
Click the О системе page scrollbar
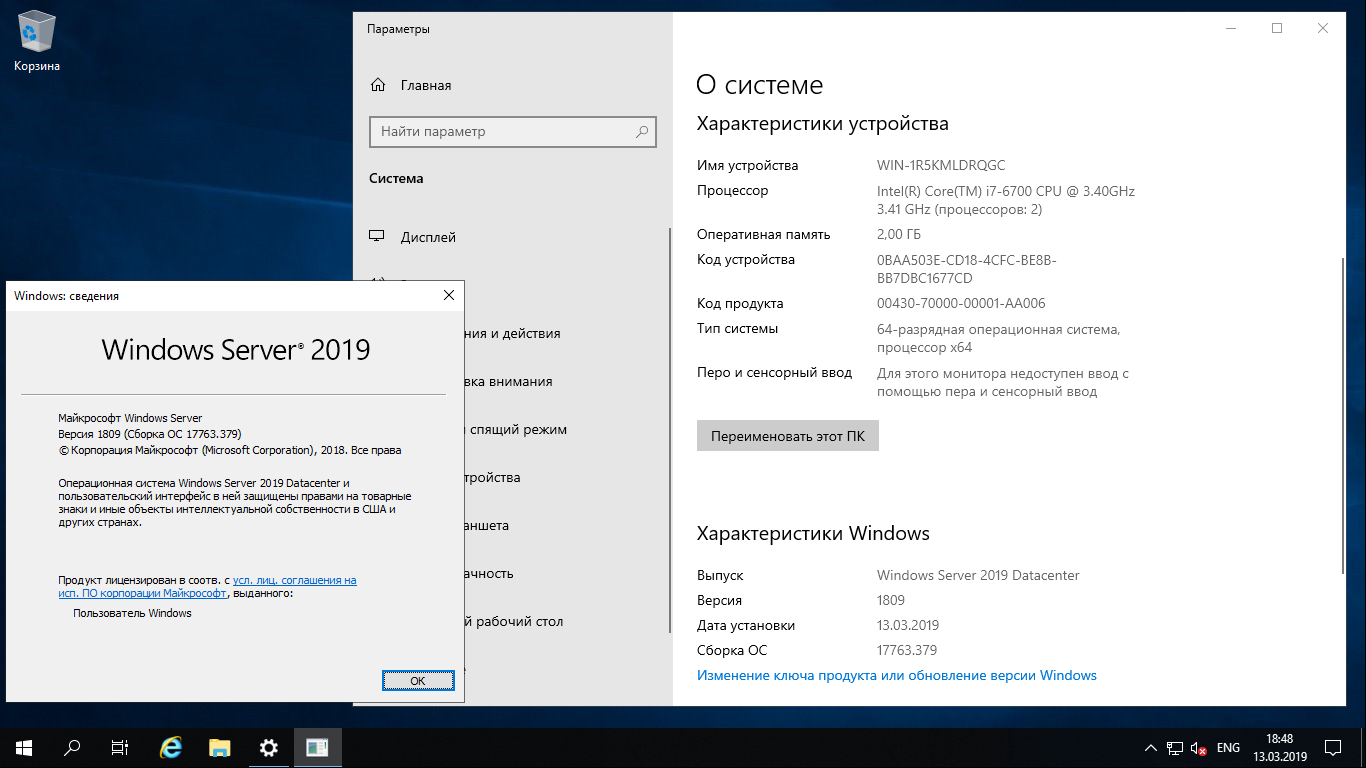click(1343, 414)
